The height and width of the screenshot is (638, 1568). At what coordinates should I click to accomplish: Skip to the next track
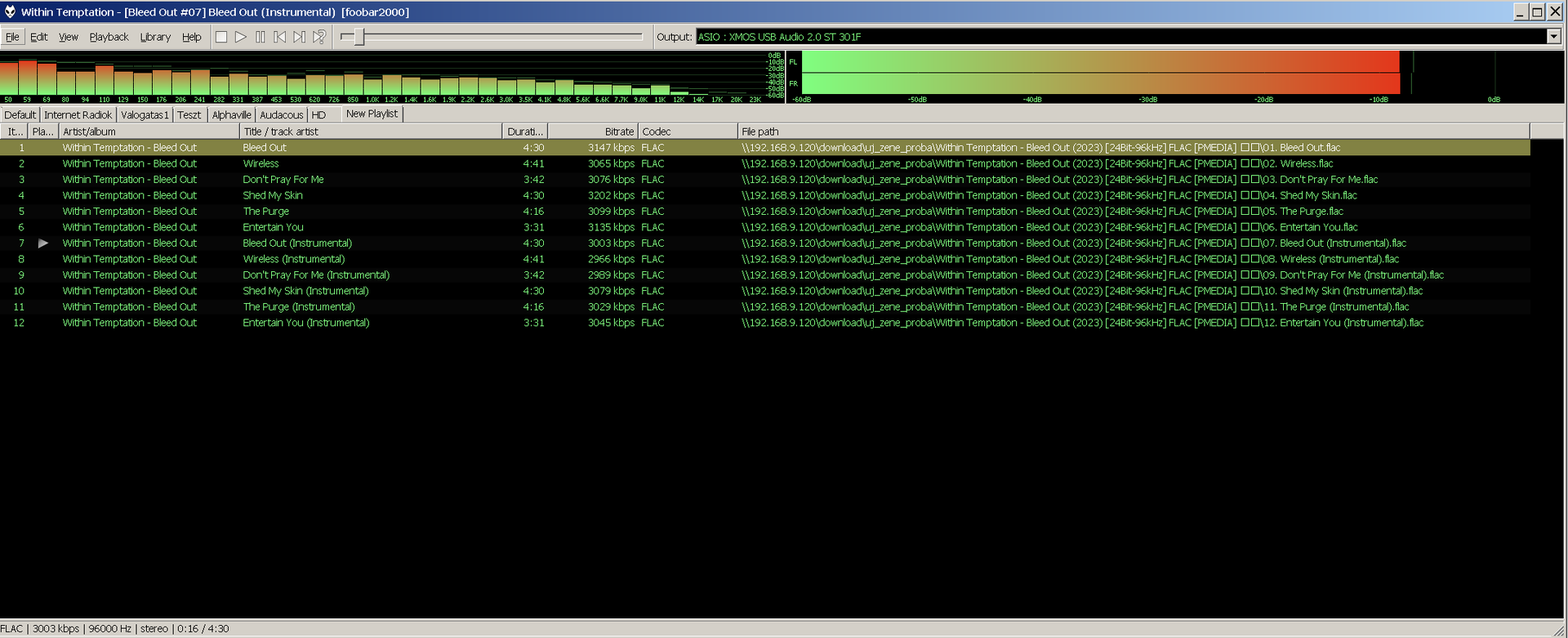coord(299,37)
